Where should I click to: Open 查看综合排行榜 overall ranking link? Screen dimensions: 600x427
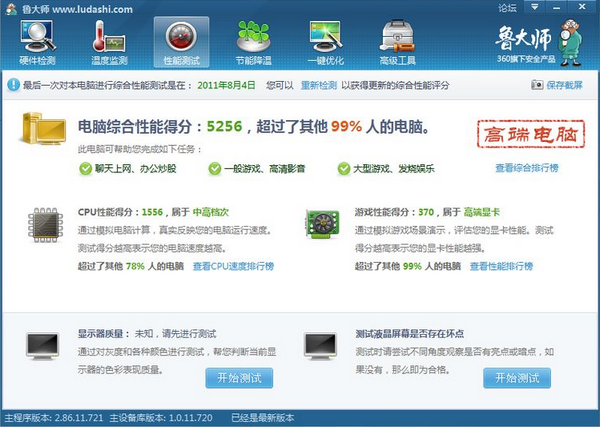point(527,168)
